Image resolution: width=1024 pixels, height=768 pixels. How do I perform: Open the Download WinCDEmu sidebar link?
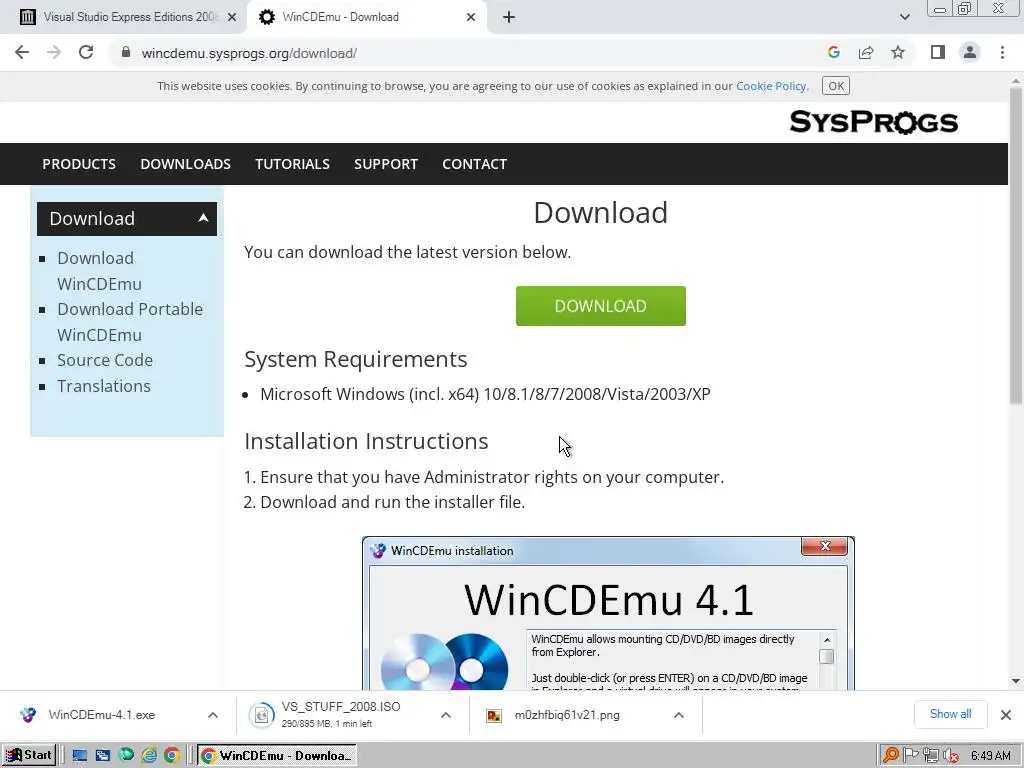click(99, 271)
